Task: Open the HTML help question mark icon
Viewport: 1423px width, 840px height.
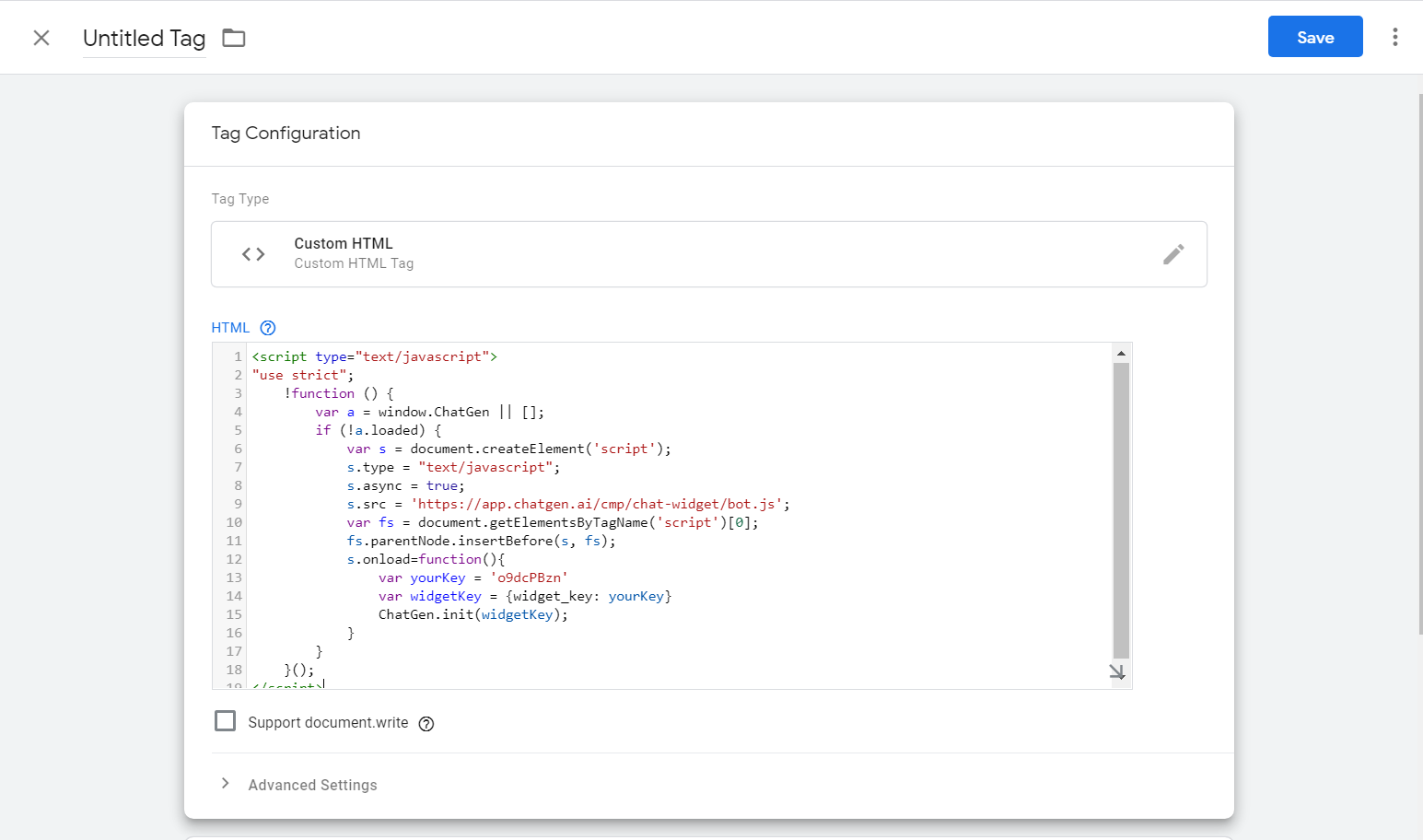Action: click(268, 328)
